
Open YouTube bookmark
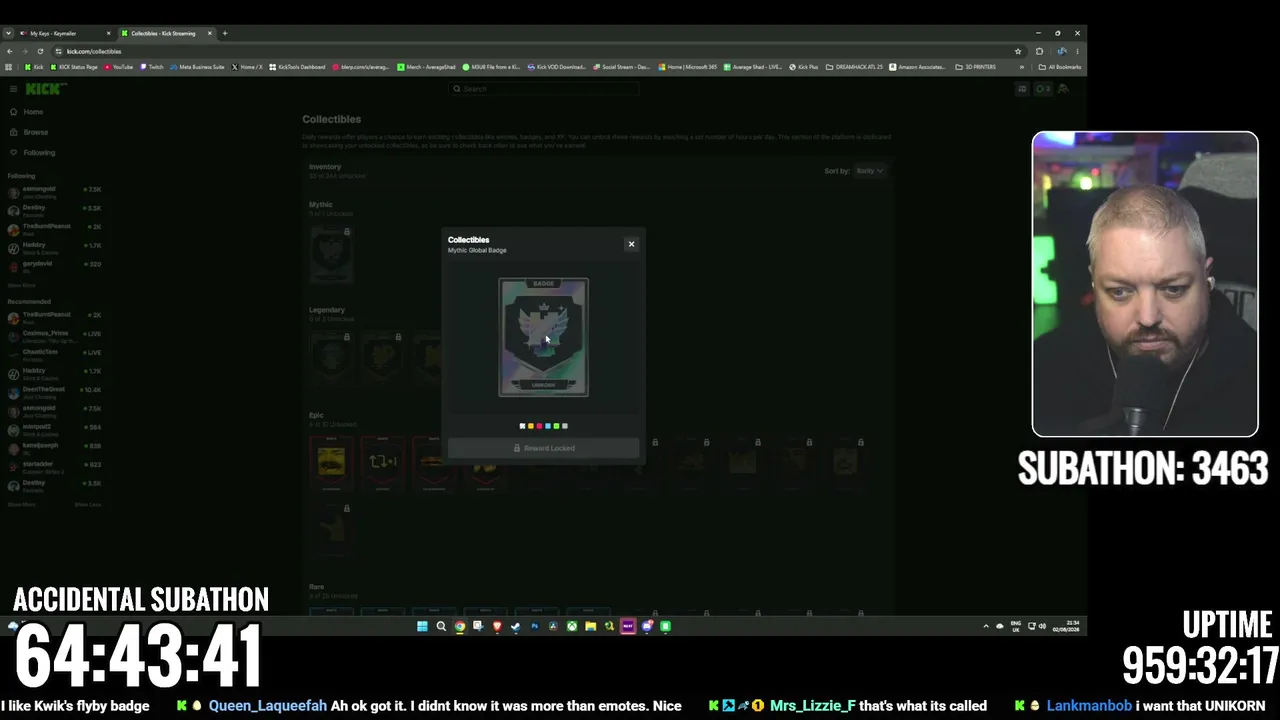click(x=118, y=67)
